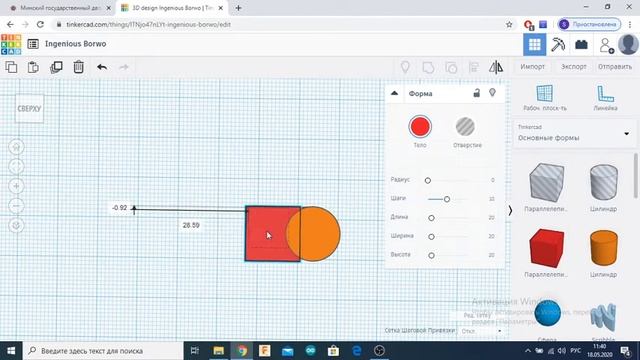Zoom out with minus button
This screenshot has height=360, width=640.
tap(16, 206)
